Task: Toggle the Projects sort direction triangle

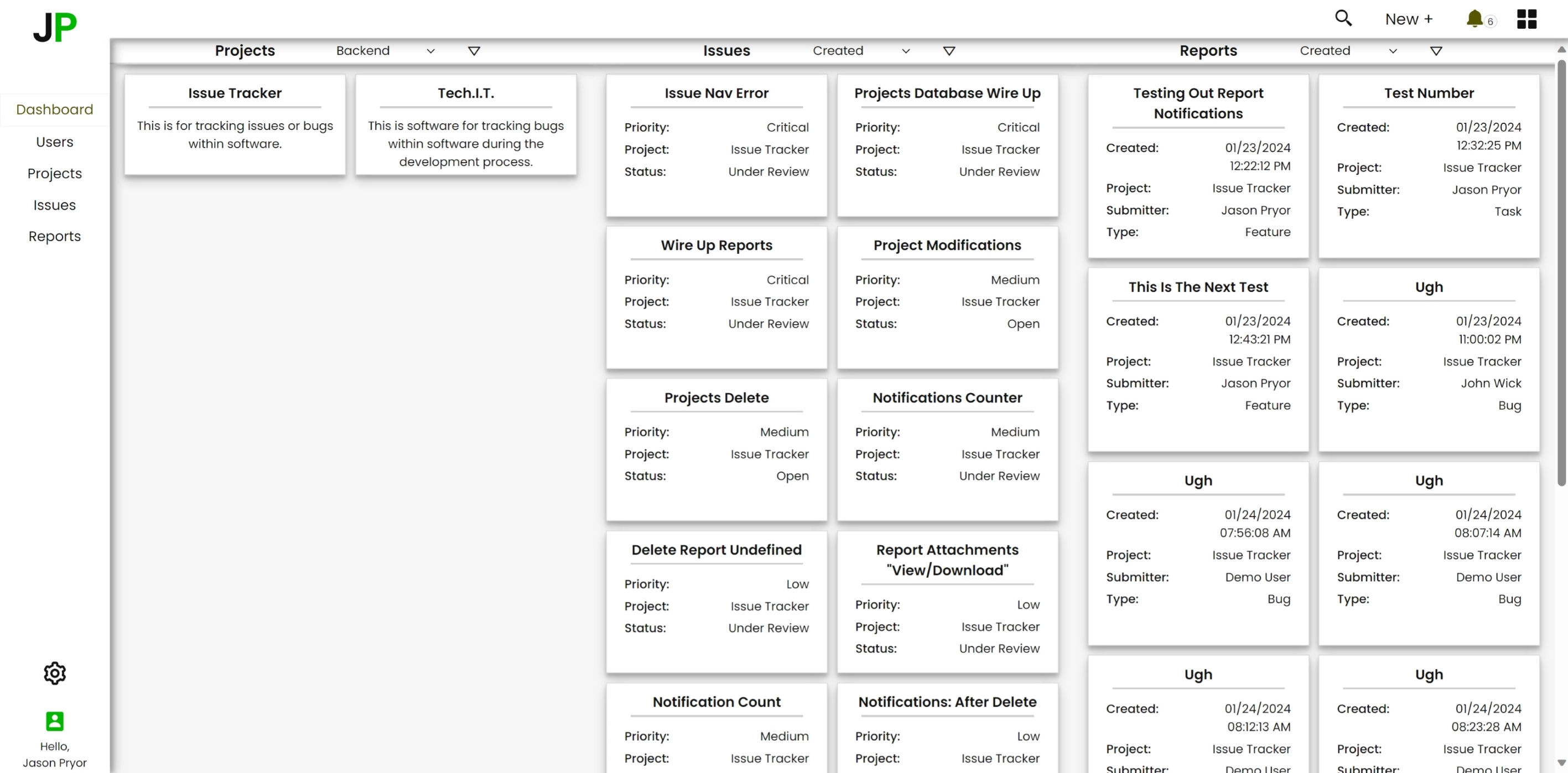Action: coord(474,51)
